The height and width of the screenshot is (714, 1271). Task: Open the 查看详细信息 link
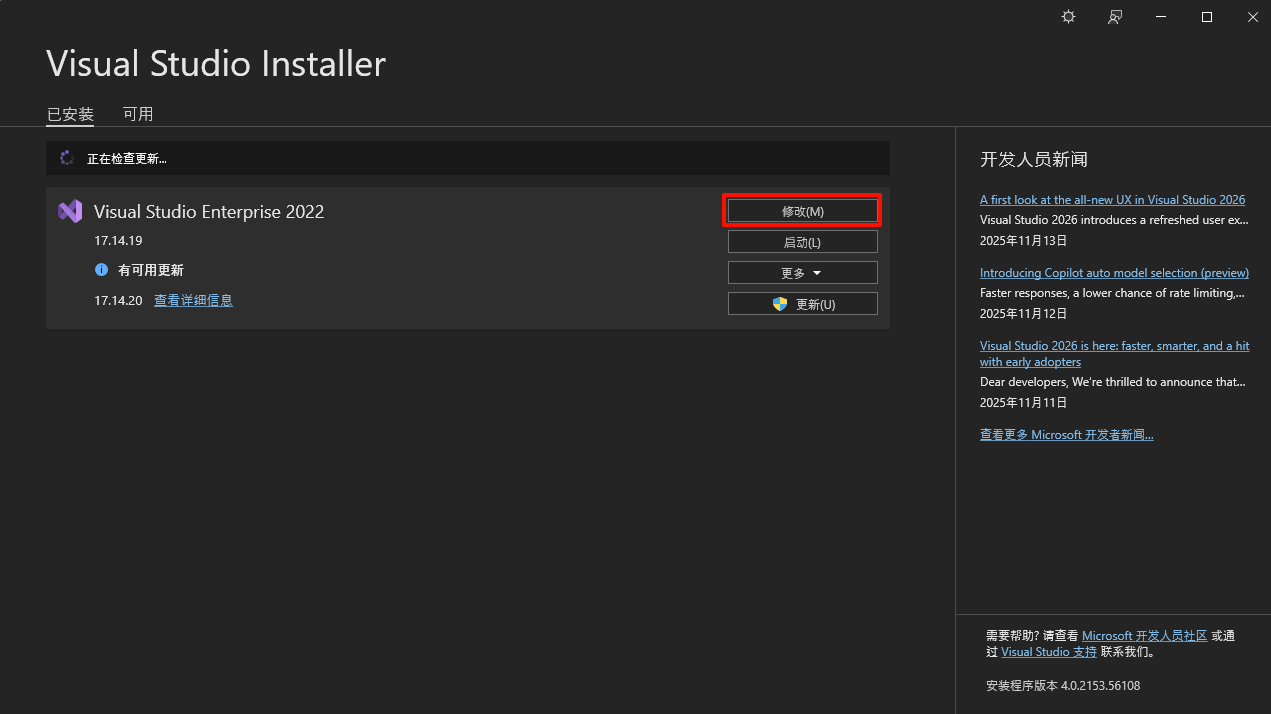click(x=193, y=300)
